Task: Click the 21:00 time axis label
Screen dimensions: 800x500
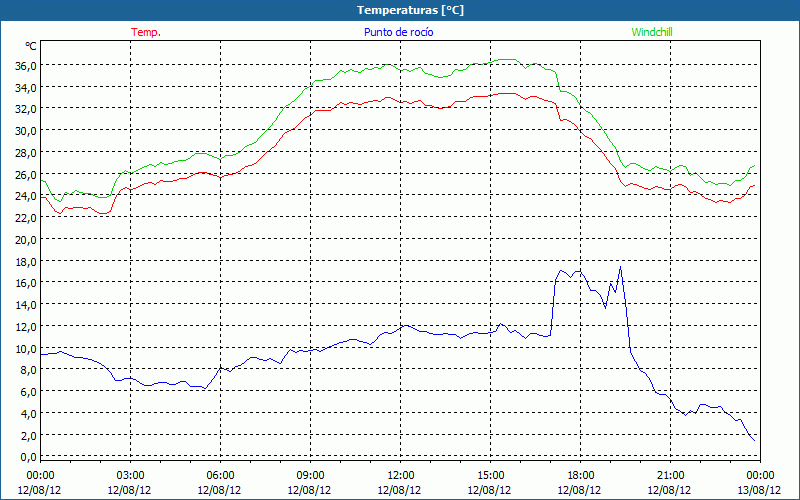Action: pos(670,476)
